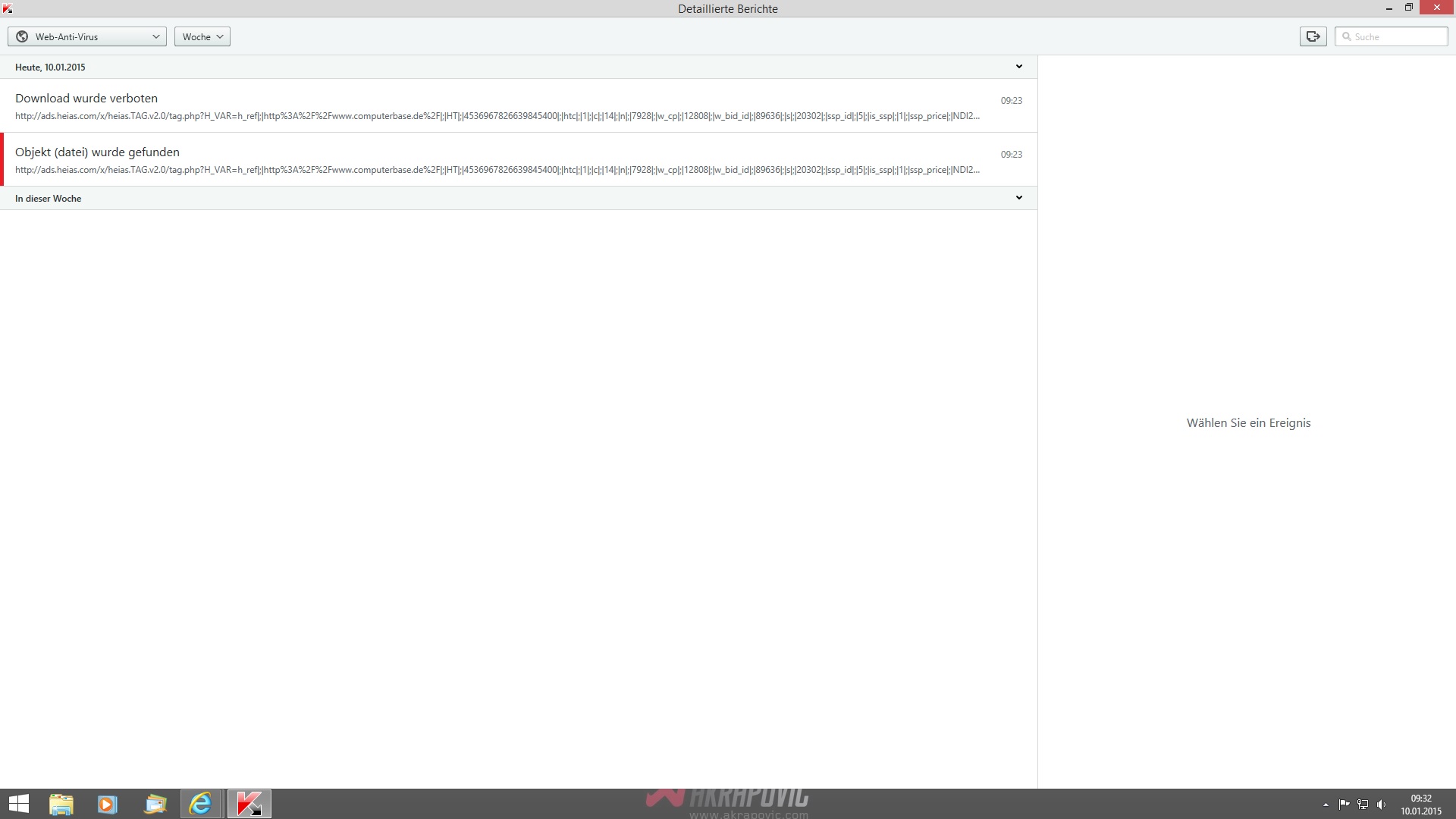Open File Explorer from the taskbar
This screenshot has height=819, width=1456.
61,804
